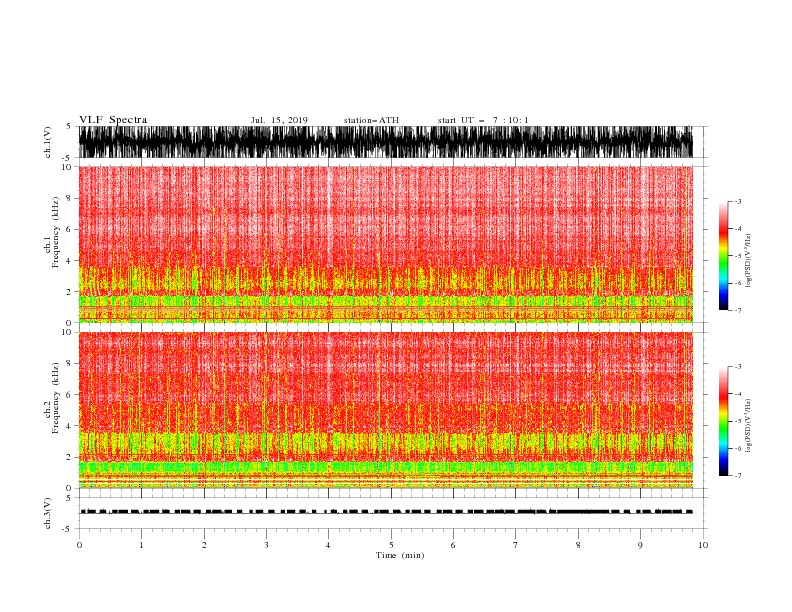Click the "-7" value on ch.2 color bar
This screenshot has width=792, height=612.
pyautogui.click(x=738, y=476)
